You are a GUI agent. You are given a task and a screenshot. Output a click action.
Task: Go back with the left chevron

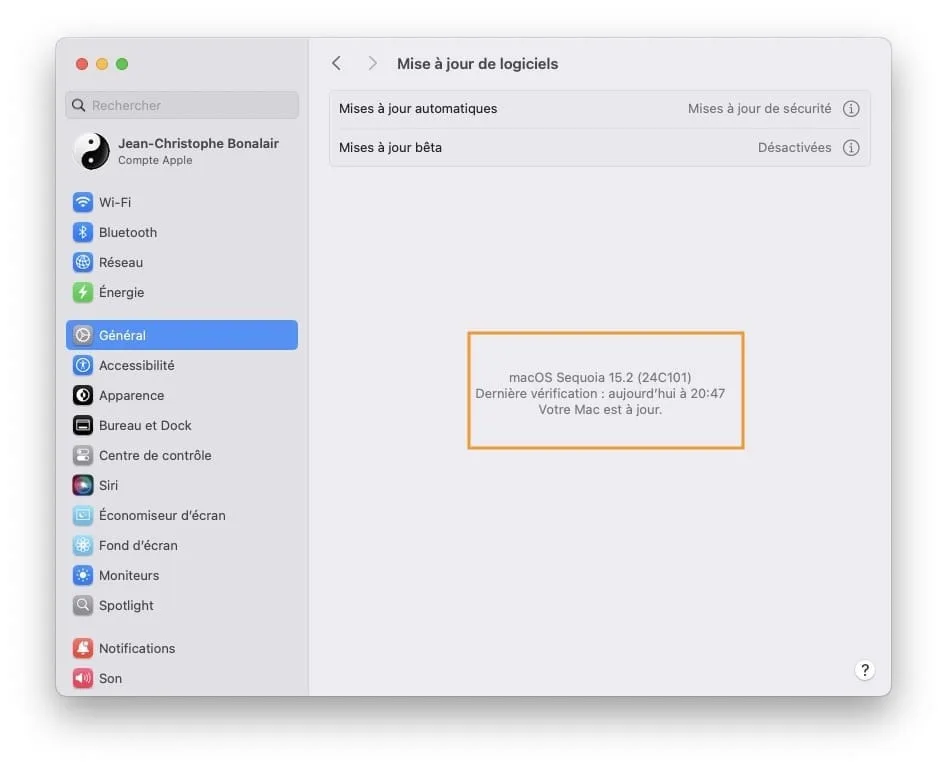(x=336, y=63)
